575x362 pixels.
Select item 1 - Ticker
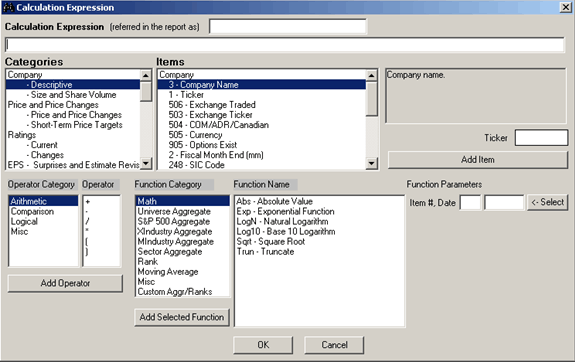click(x=186, y=95)
